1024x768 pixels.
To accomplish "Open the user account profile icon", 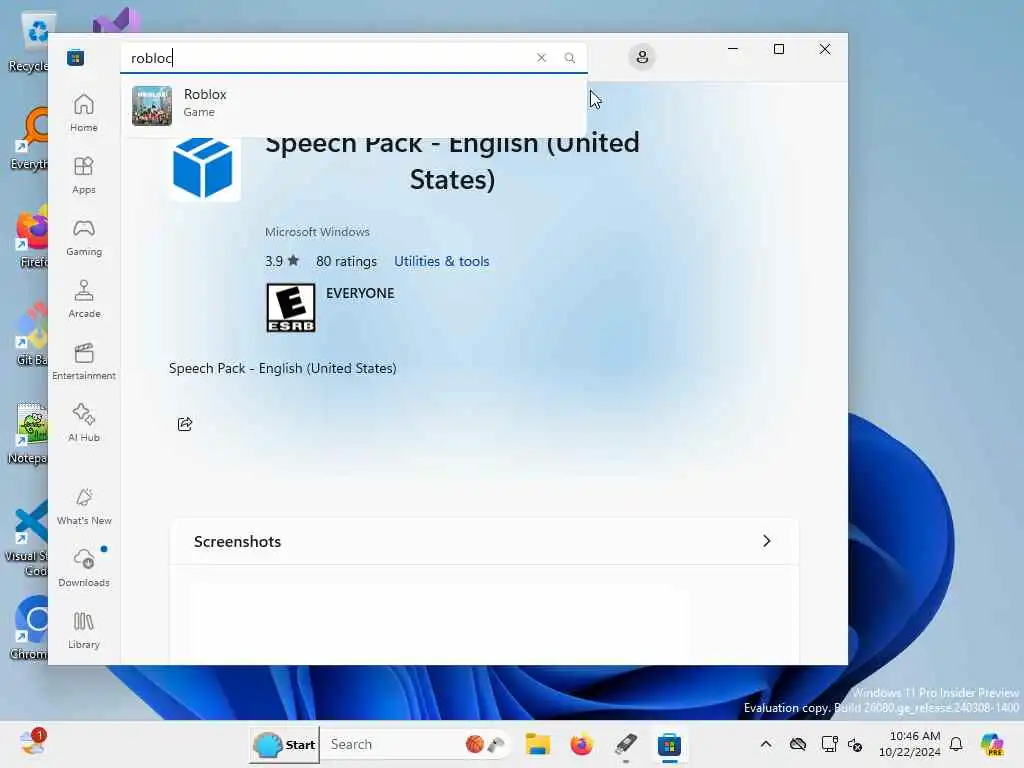I will tap(642, 57).
